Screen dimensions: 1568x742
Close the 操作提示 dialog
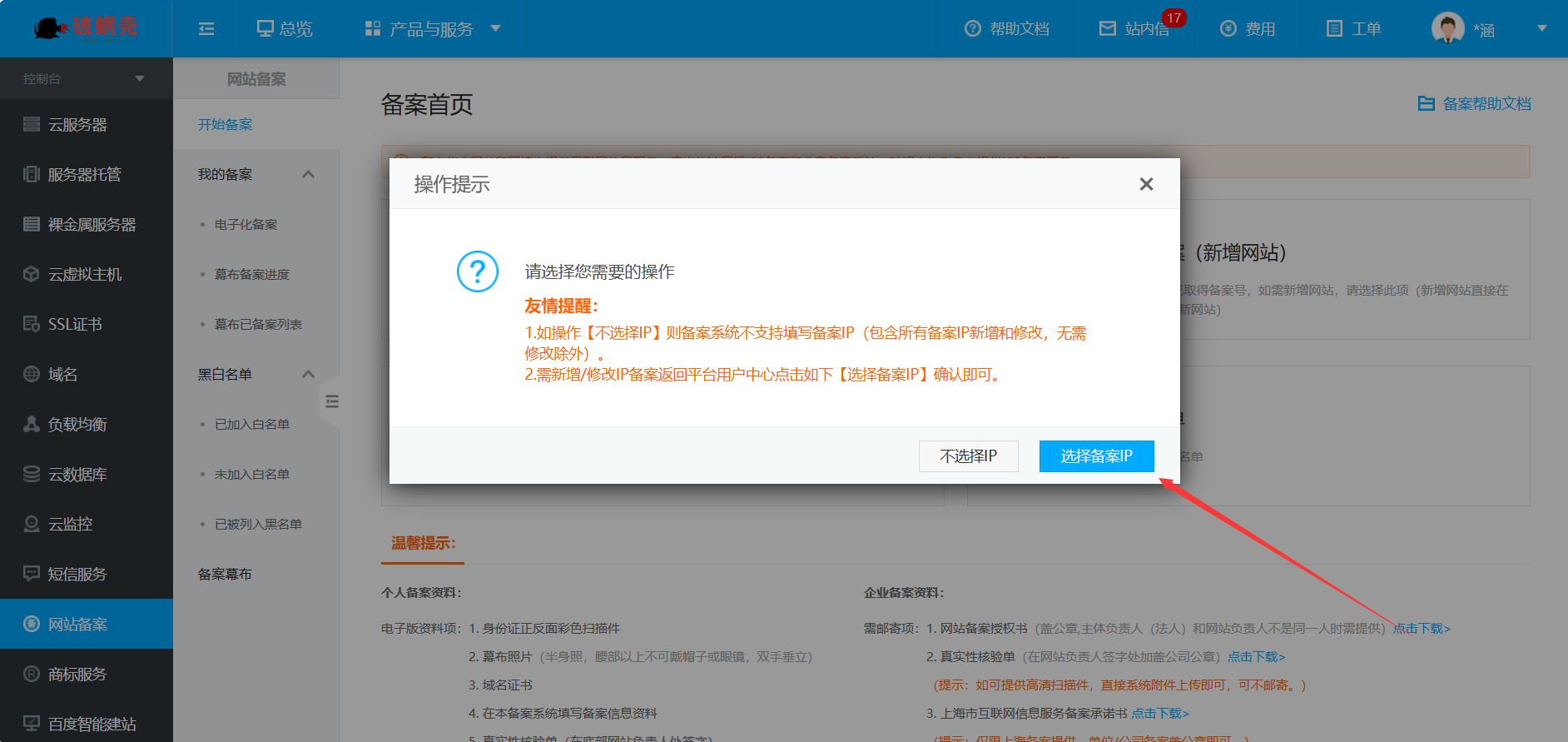click(x=1146, y=184)
